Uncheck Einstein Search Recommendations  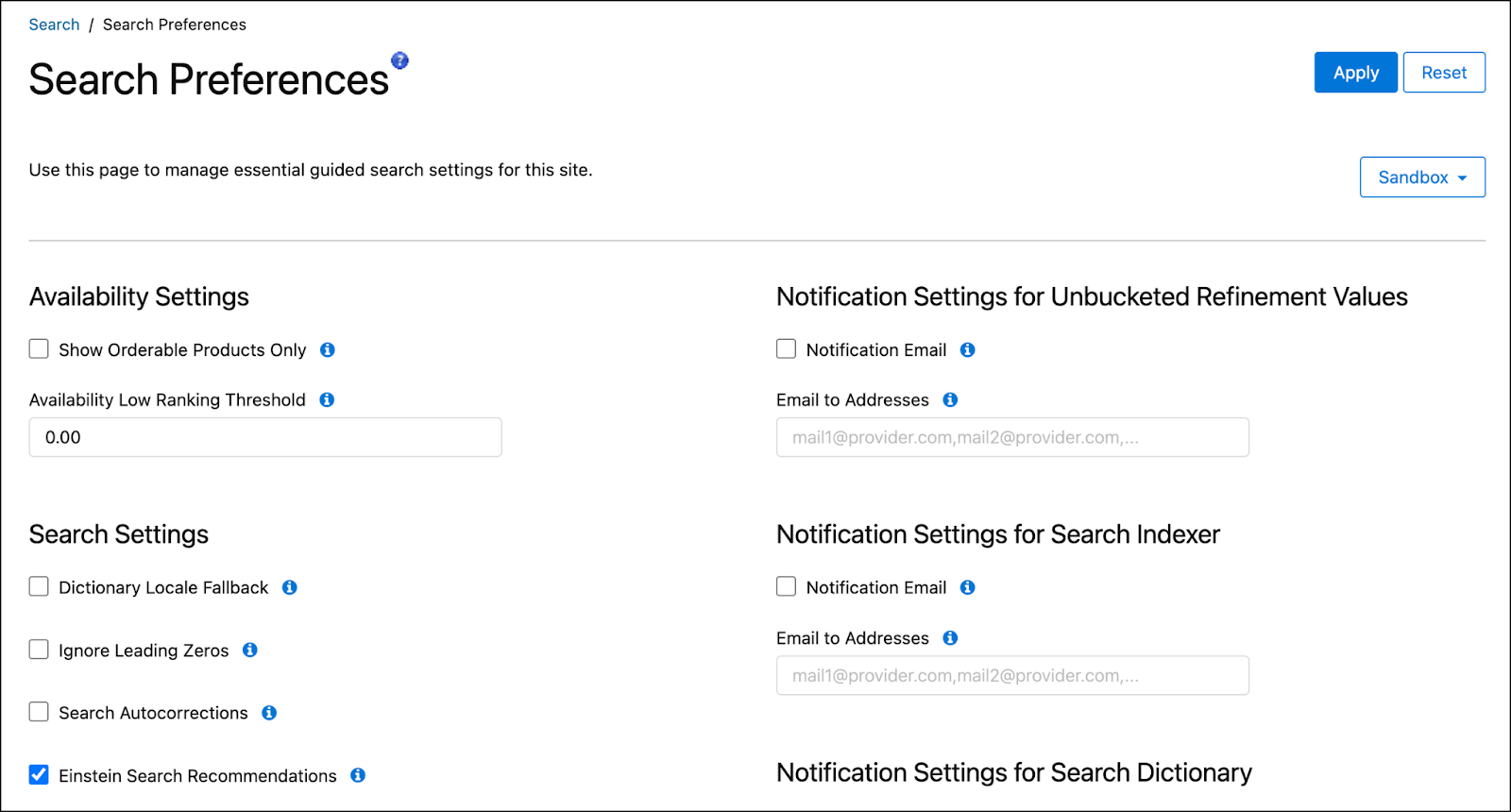[x=39, y=775]
